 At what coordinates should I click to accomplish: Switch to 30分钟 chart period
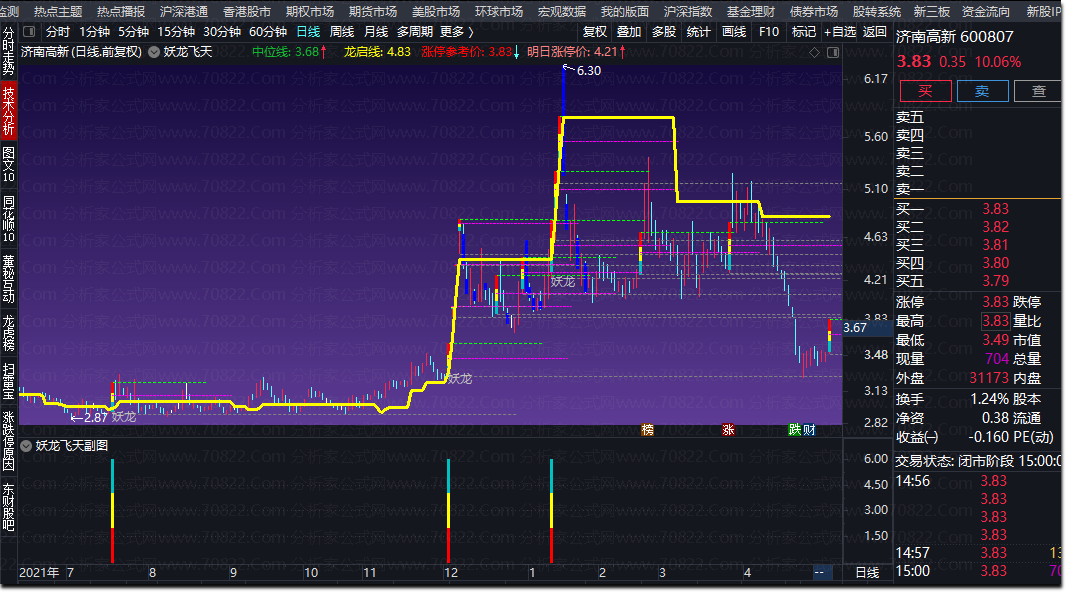222,32
